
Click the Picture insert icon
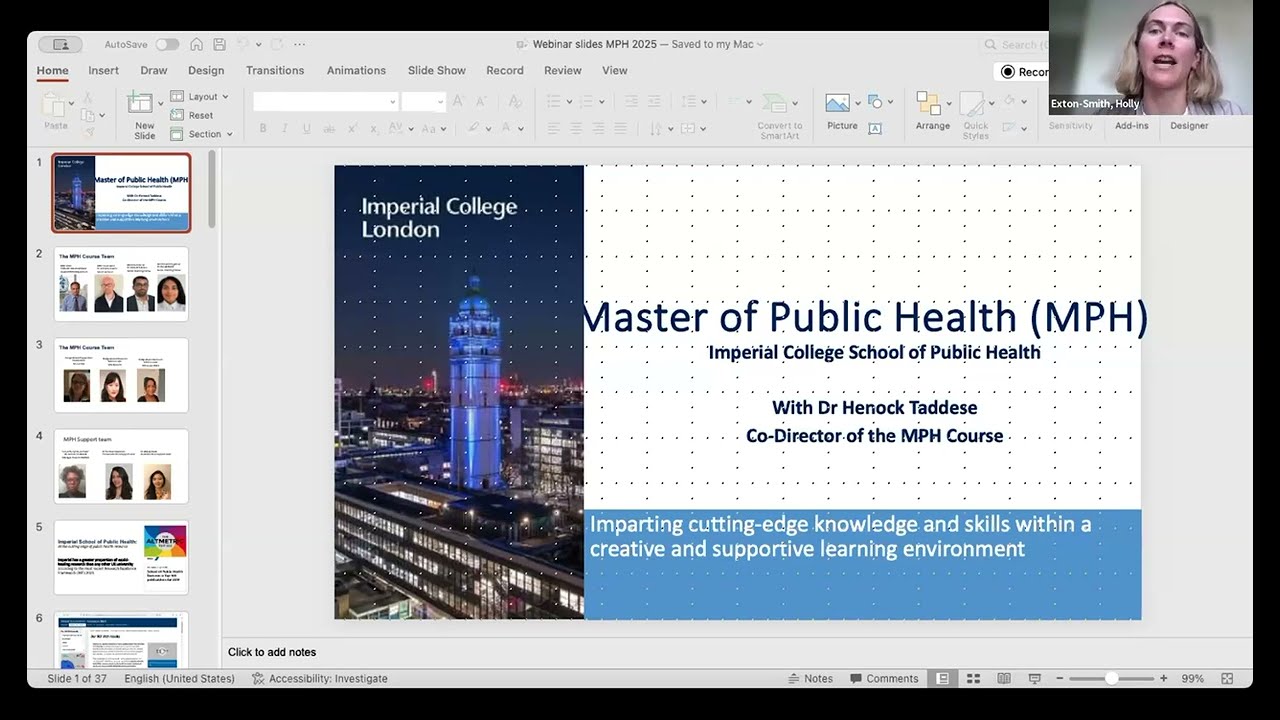tap(837, 102)
